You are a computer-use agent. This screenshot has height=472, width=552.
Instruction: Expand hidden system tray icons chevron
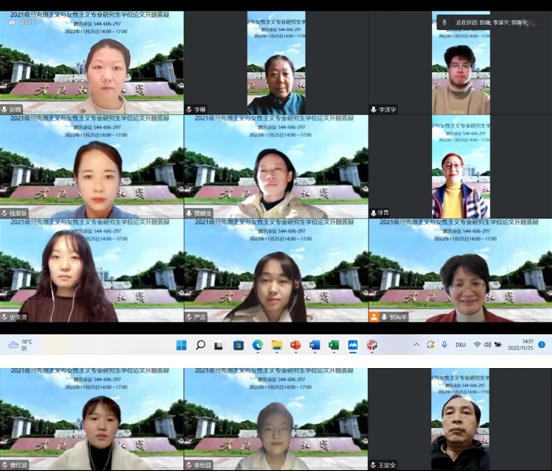[416, 345]
